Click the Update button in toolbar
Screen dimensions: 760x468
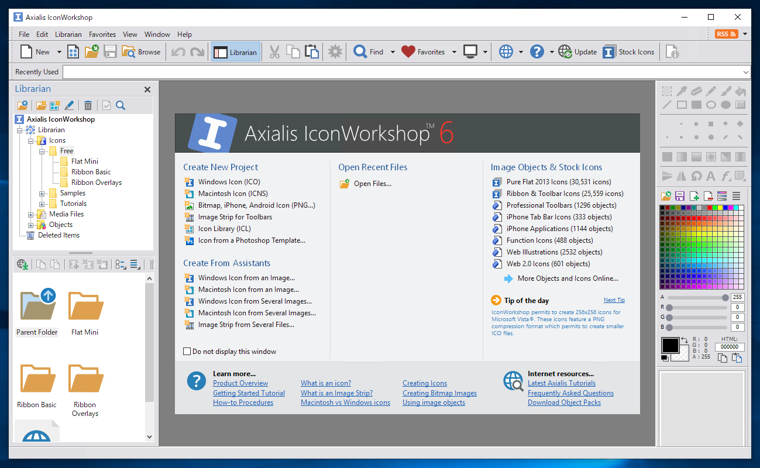tap(578, 52)
